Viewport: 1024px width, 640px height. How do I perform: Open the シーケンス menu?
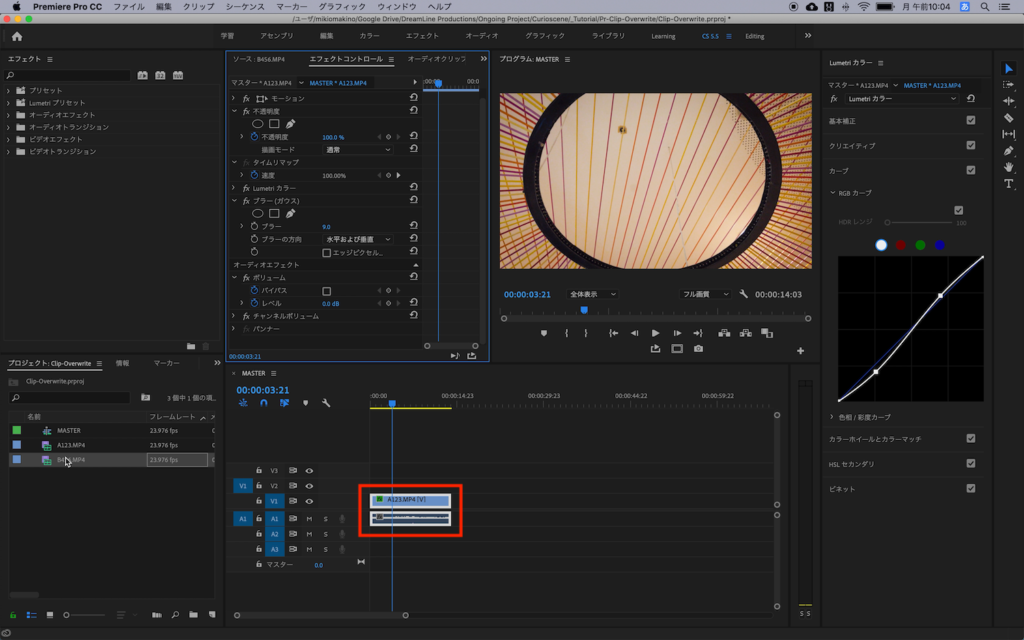click(x=244, y=6)
